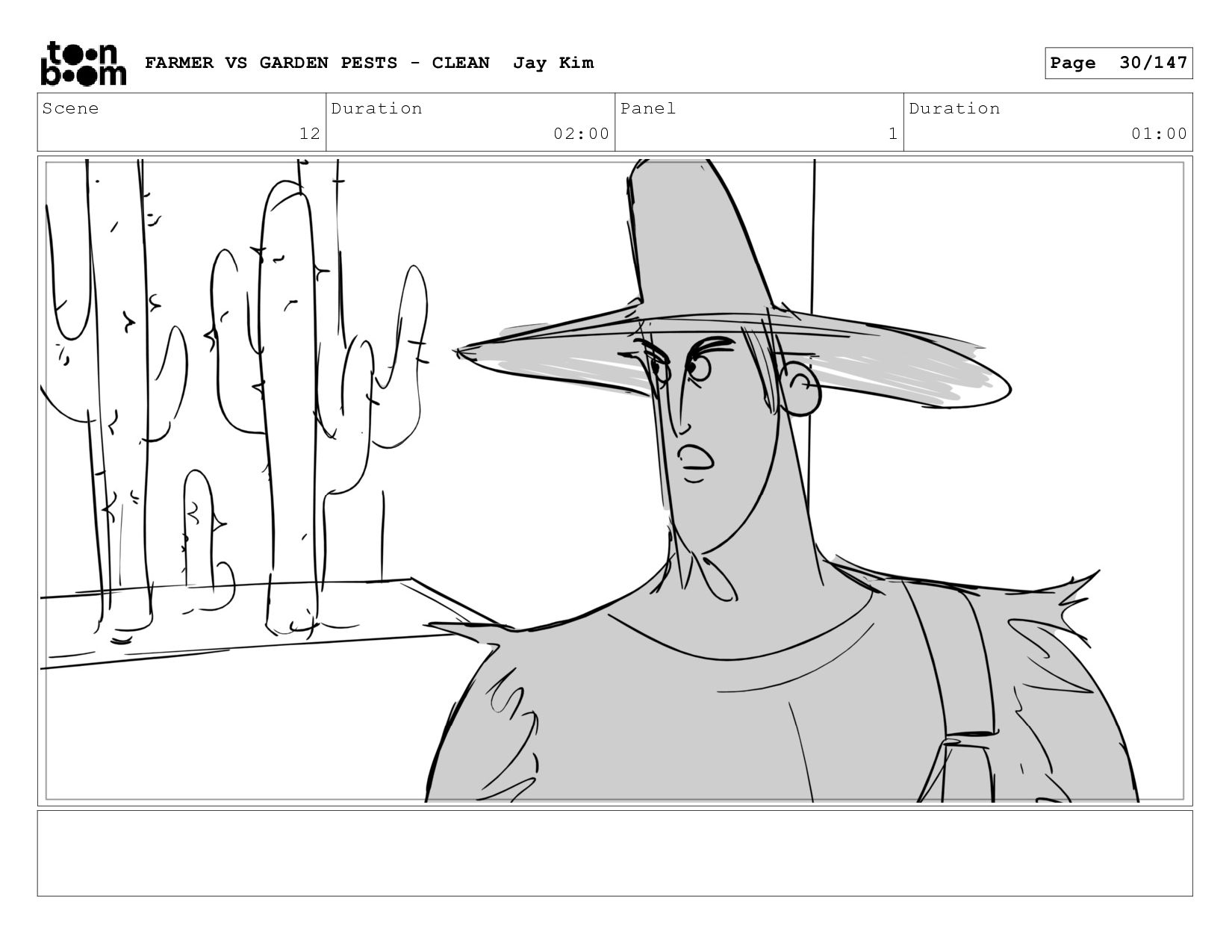
Task: Select the panel number '1'
Action: [x=892, y=134]
